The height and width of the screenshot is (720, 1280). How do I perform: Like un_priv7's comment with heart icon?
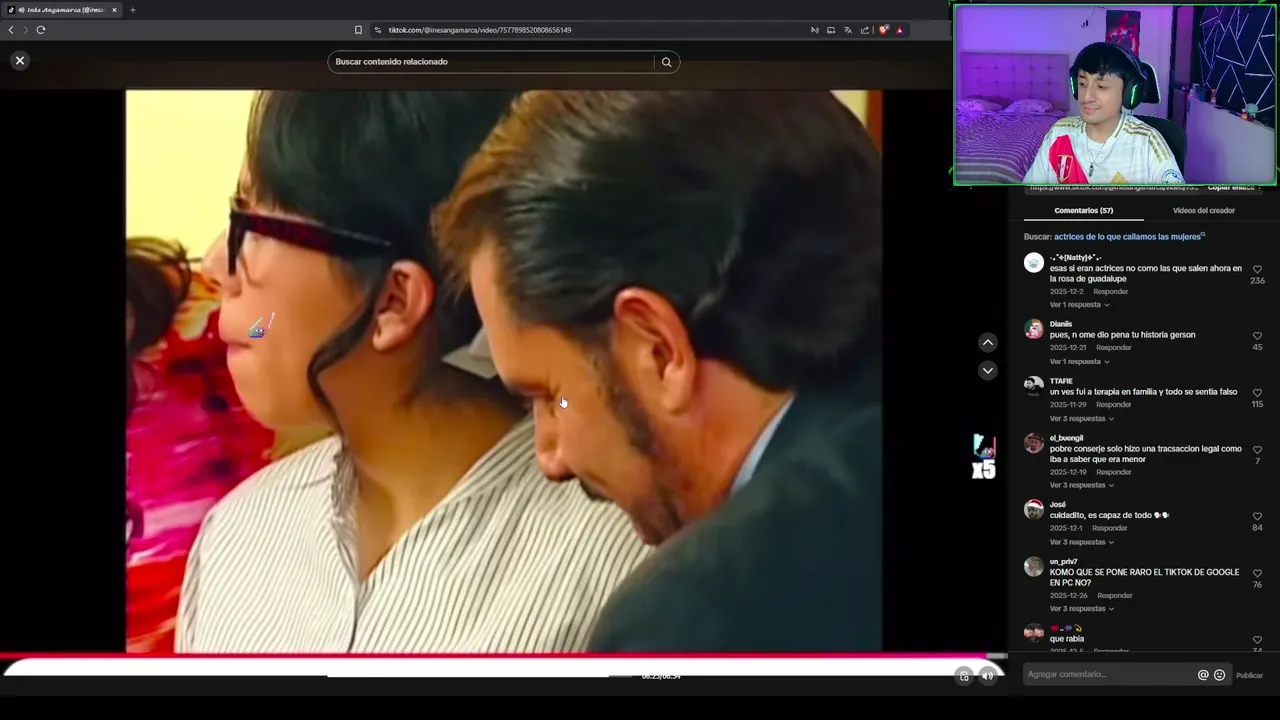click(1257, 573)
